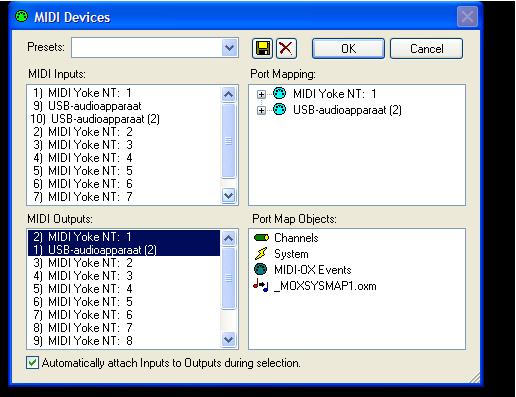Viewport: 516px width, 397px height.
Task: Select output "8) MIDI Yoke NT: 7"
Action: [124, 328]
